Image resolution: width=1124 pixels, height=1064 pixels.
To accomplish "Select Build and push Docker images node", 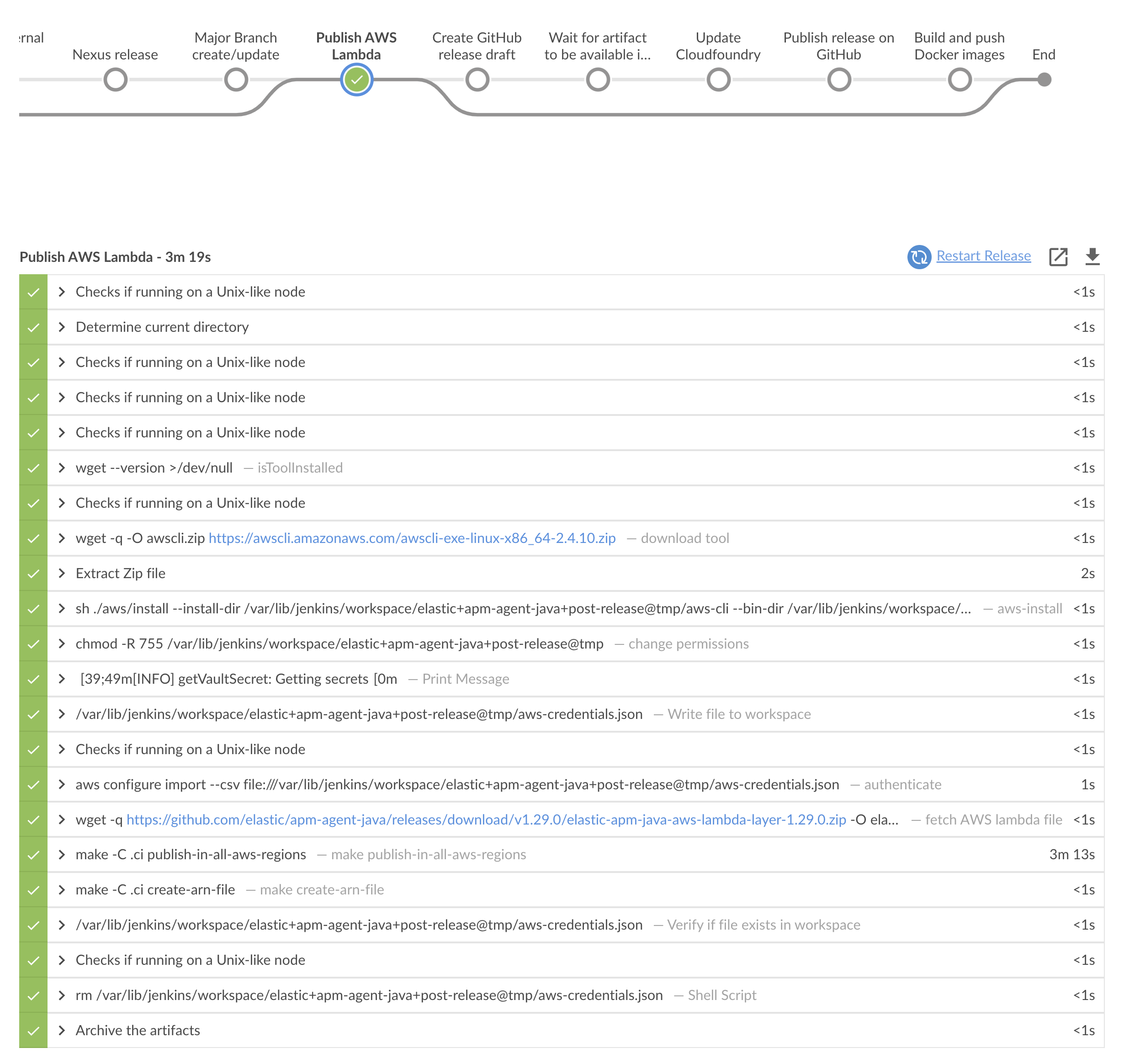I will (x=960, y=80).
